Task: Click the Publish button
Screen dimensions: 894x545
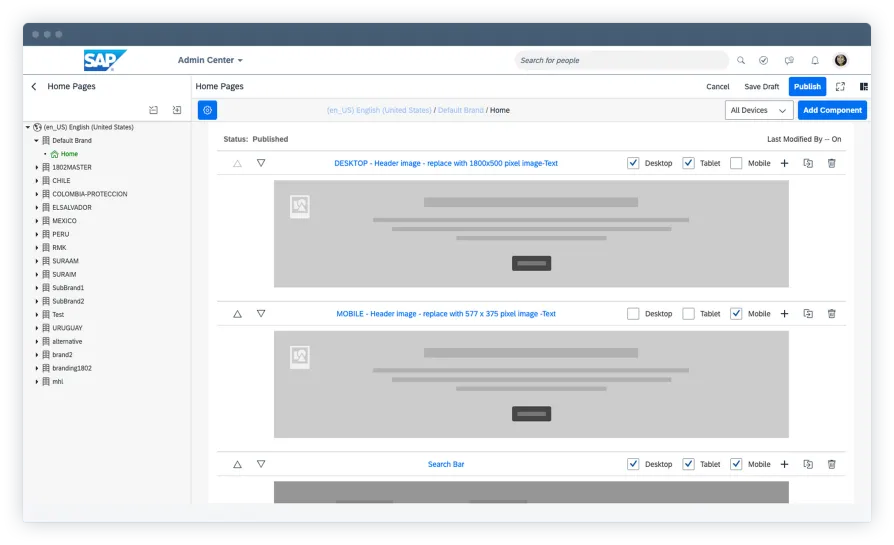Action: (x=807, y=87)
